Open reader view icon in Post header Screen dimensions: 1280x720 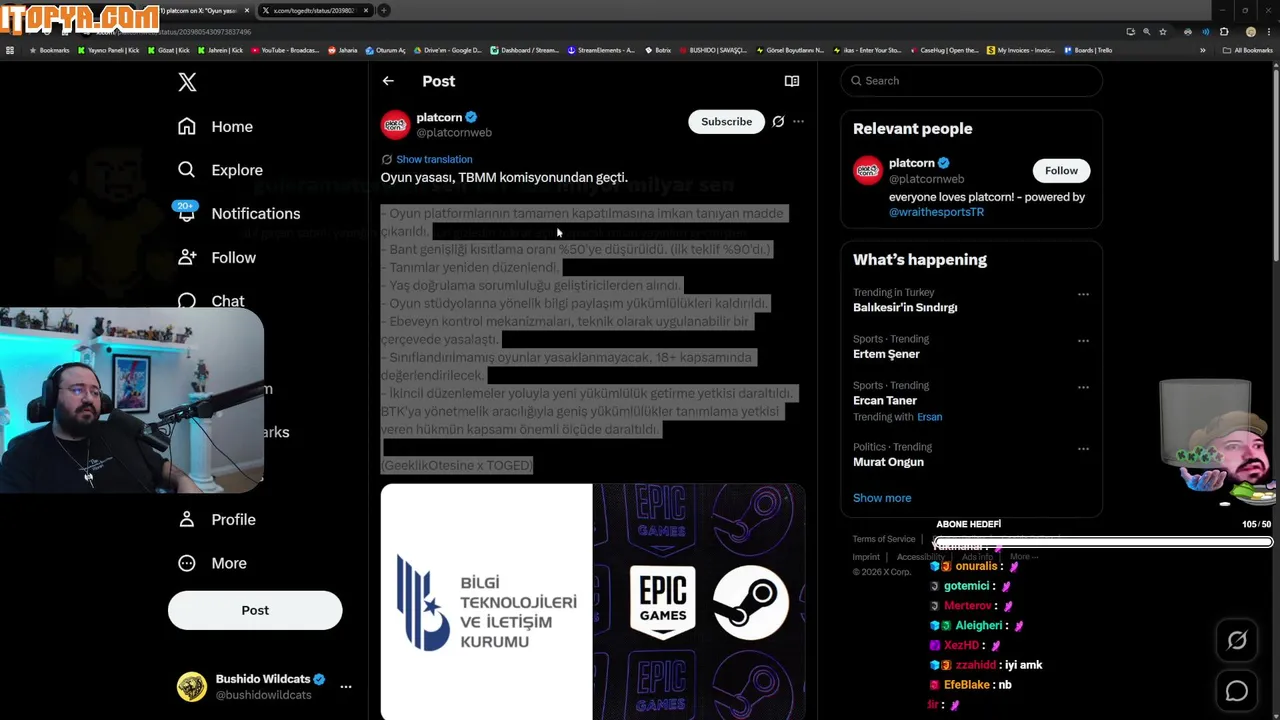tap(792, 81)
